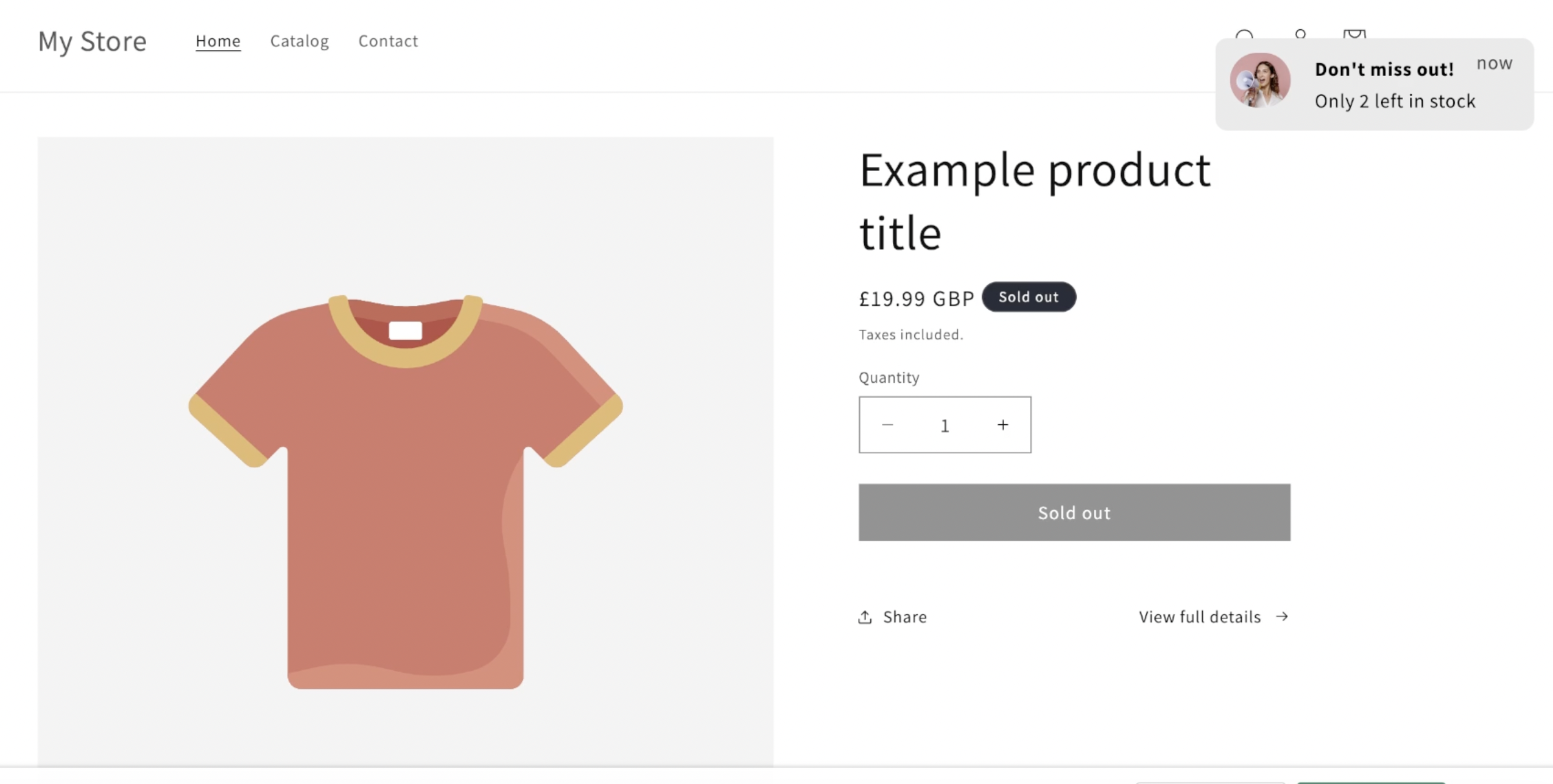Click the My Store logo text
Screen dimensions: 1553x784
[92, 41]
